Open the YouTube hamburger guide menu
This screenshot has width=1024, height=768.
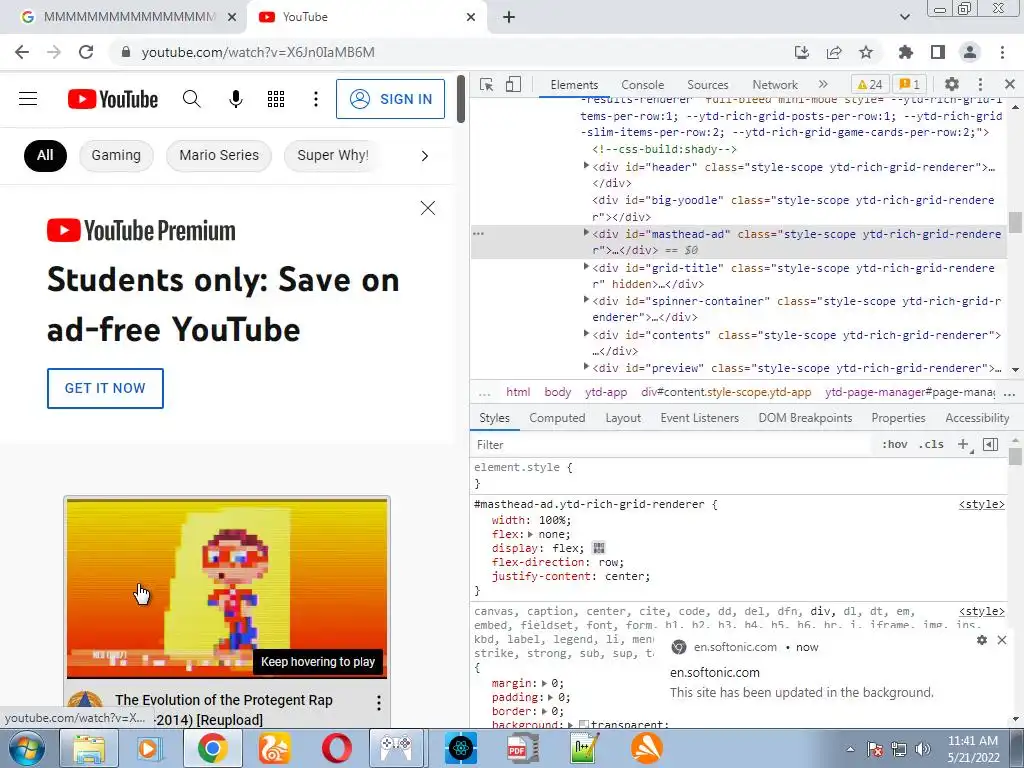[28, 99]
